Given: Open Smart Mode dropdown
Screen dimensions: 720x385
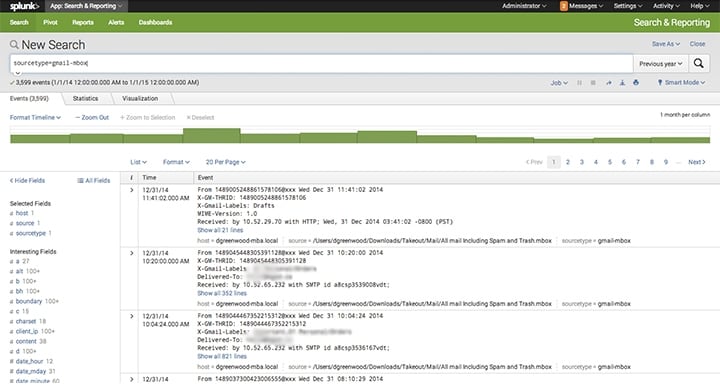Looking at the screenshot, I should (x=681, y=83).
